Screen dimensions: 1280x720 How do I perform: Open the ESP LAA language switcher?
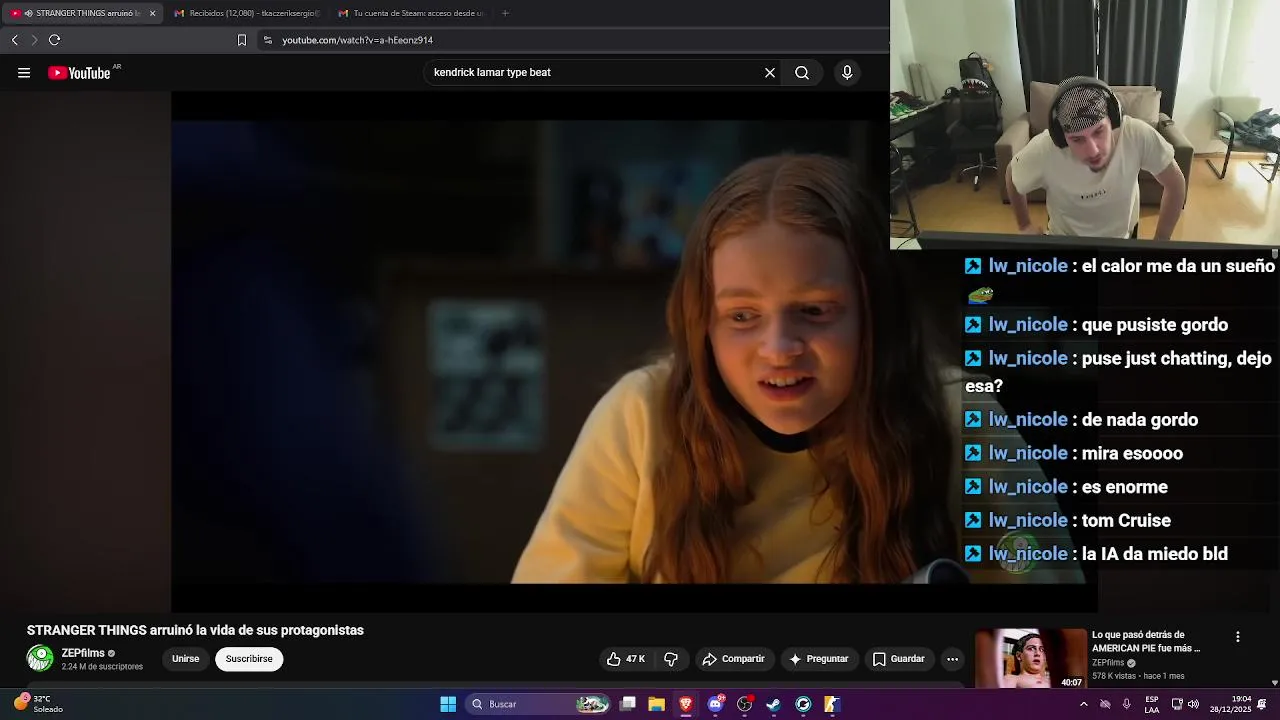1152,704
